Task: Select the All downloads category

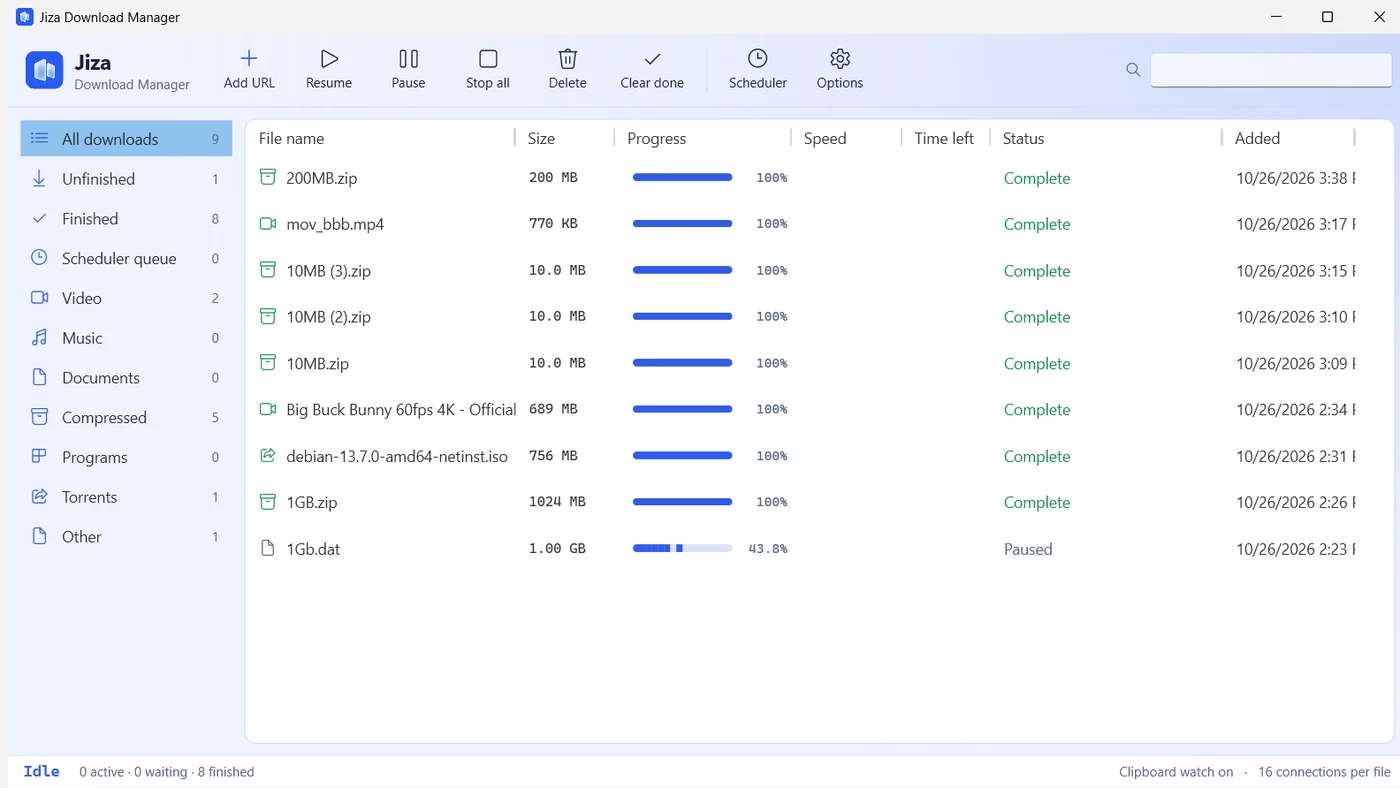Action: 126,139
